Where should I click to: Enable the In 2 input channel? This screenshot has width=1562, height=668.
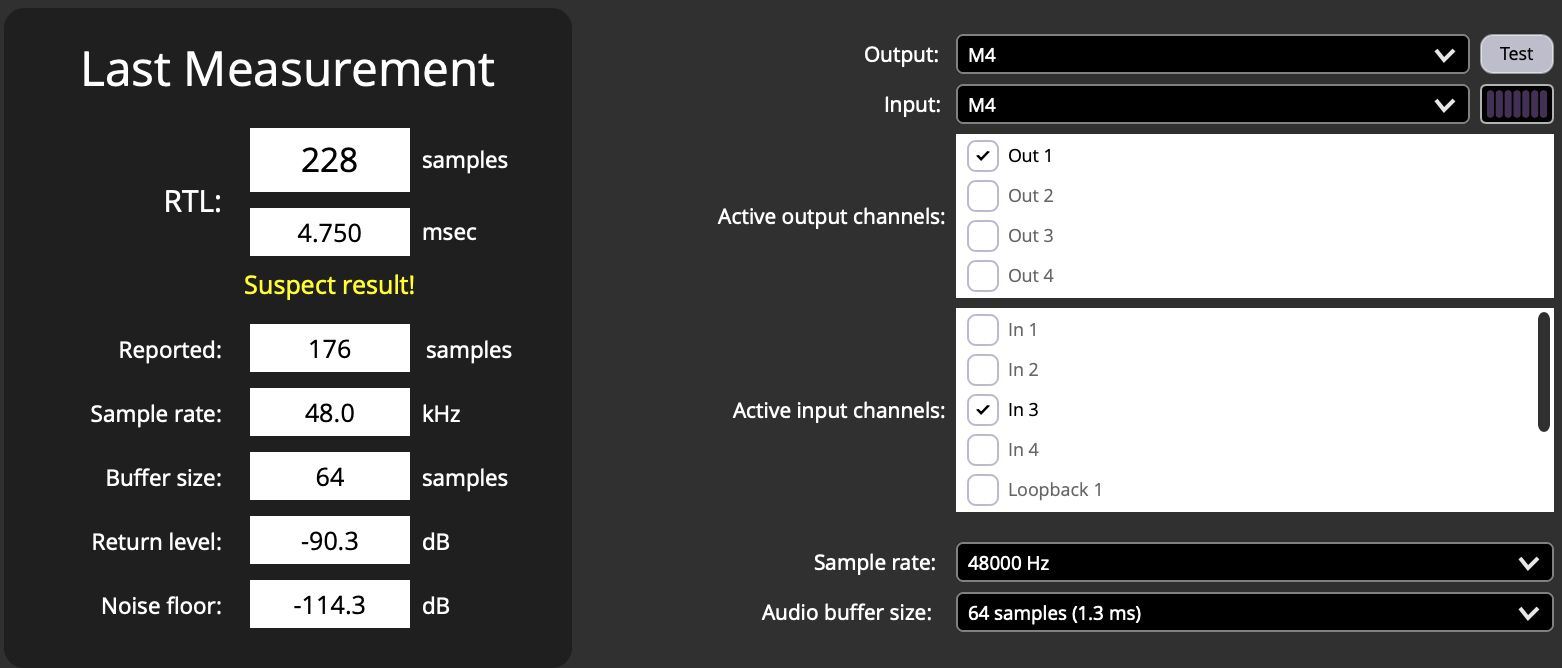click(x=983, y=370)
